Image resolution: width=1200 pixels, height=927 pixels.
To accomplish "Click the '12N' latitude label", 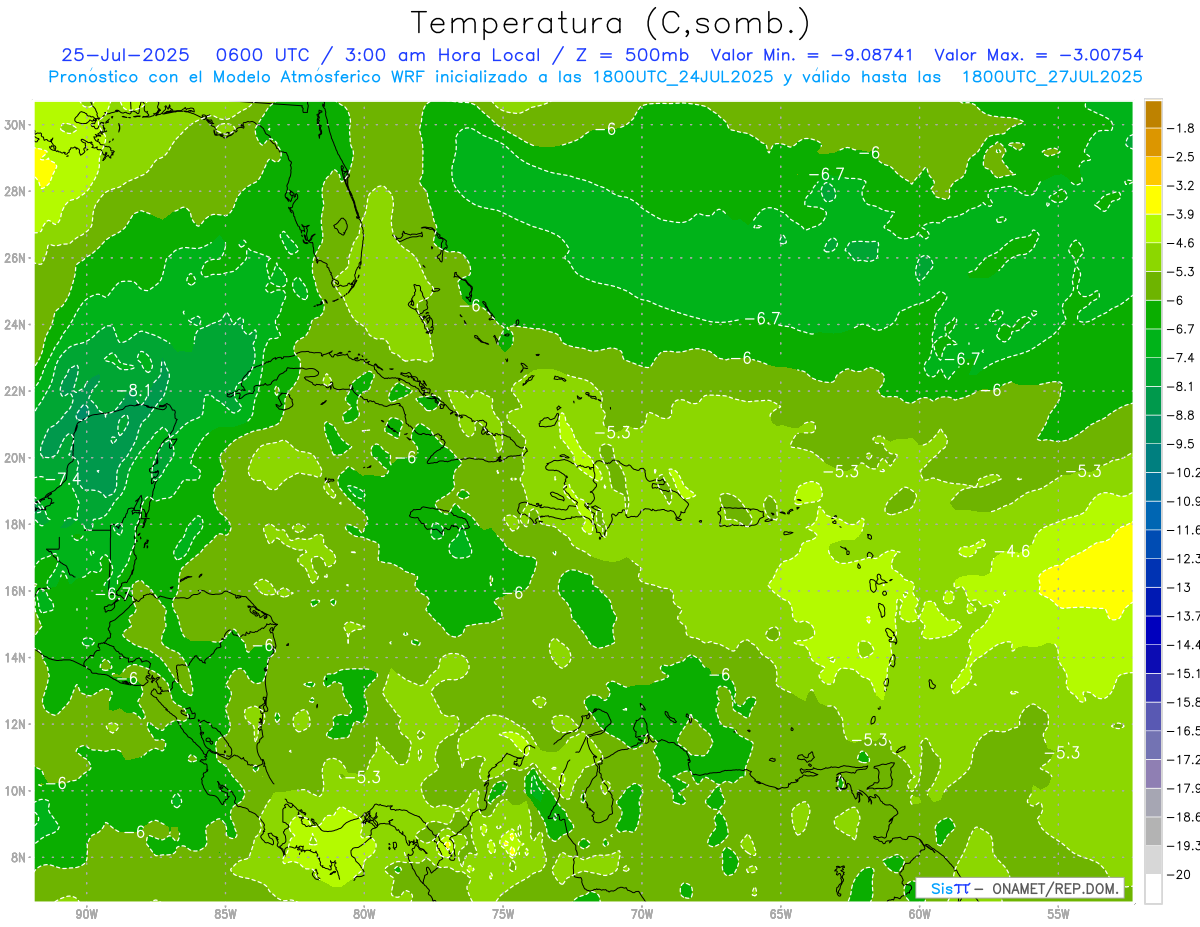I will pos(16,724).
